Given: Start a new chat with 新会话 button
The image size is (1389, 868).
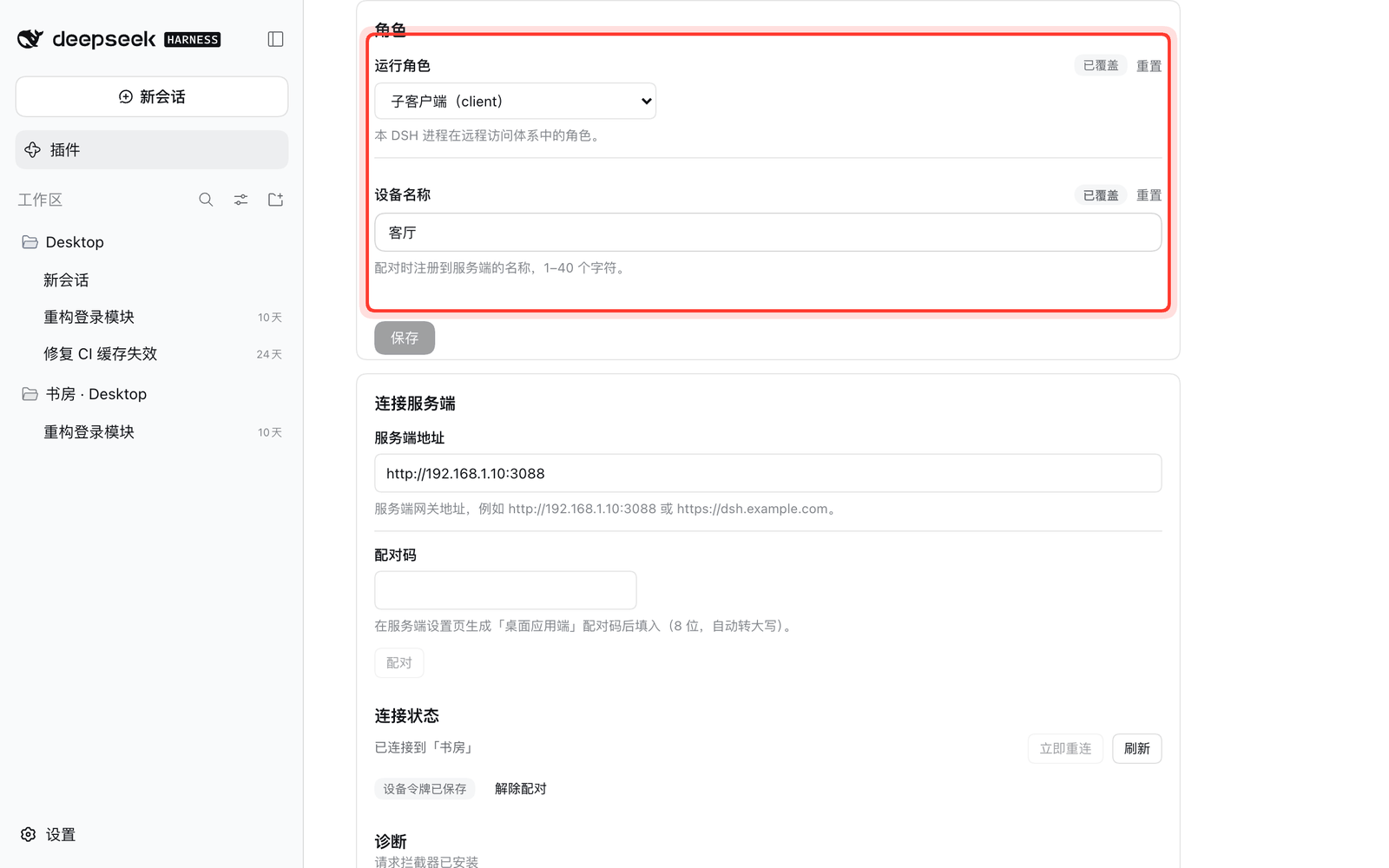Looking at the screenshot, I should [x=152, y=96].
